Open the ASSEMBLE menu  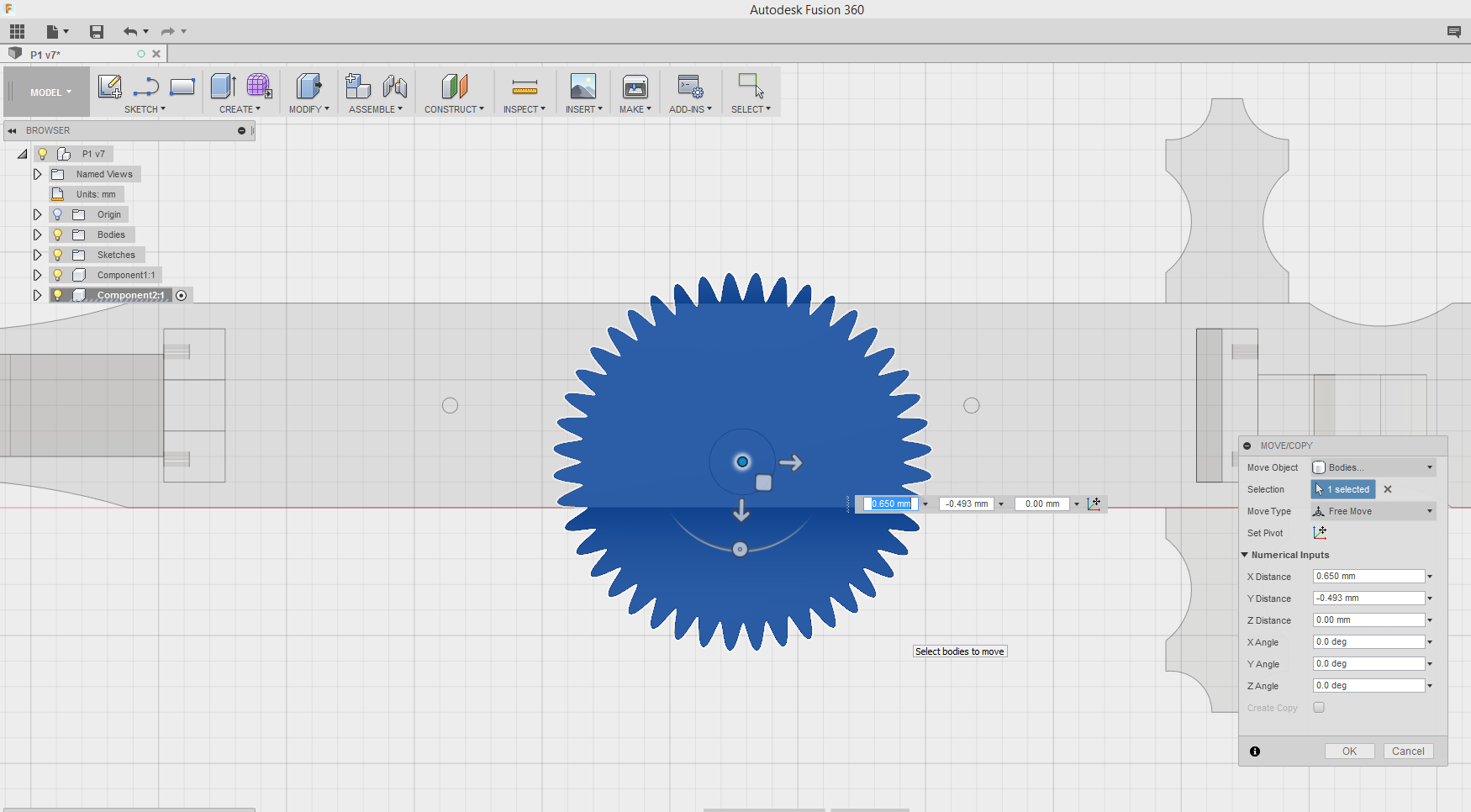coord(376,109)
